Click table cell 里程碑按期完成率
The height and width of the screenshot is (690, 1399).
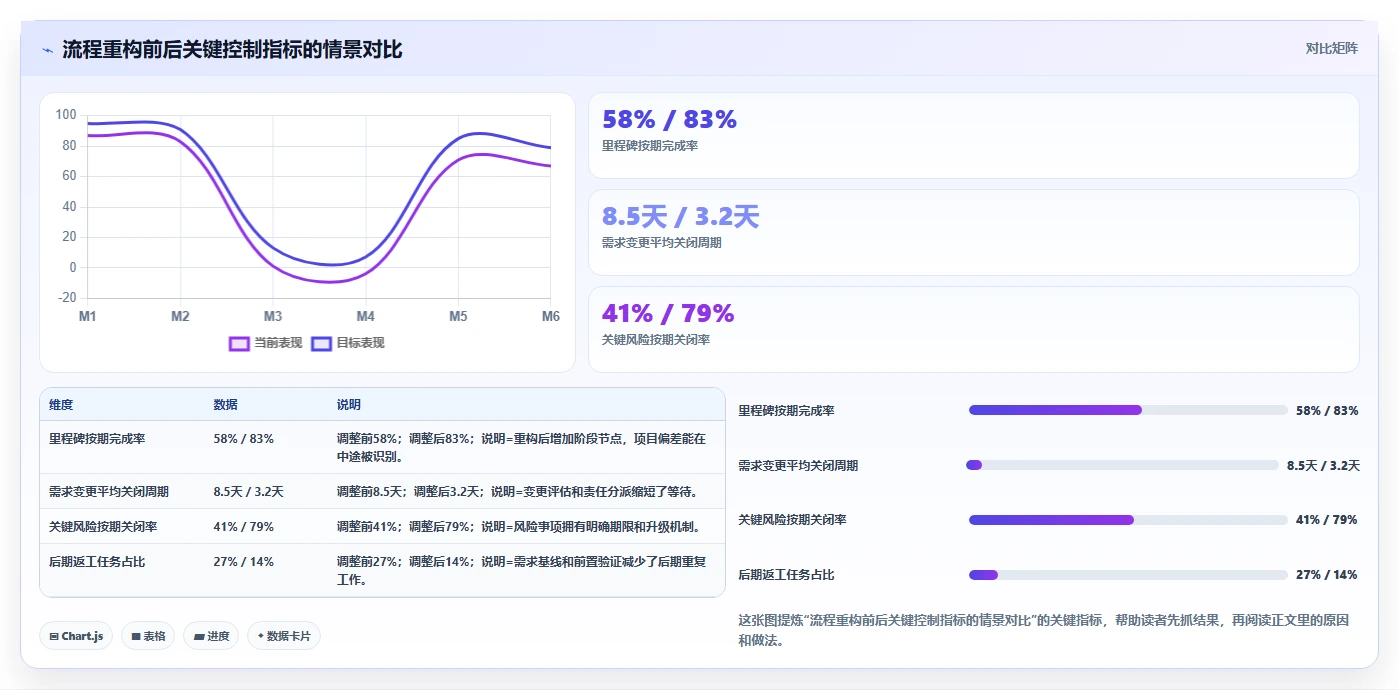coord(97,439)
